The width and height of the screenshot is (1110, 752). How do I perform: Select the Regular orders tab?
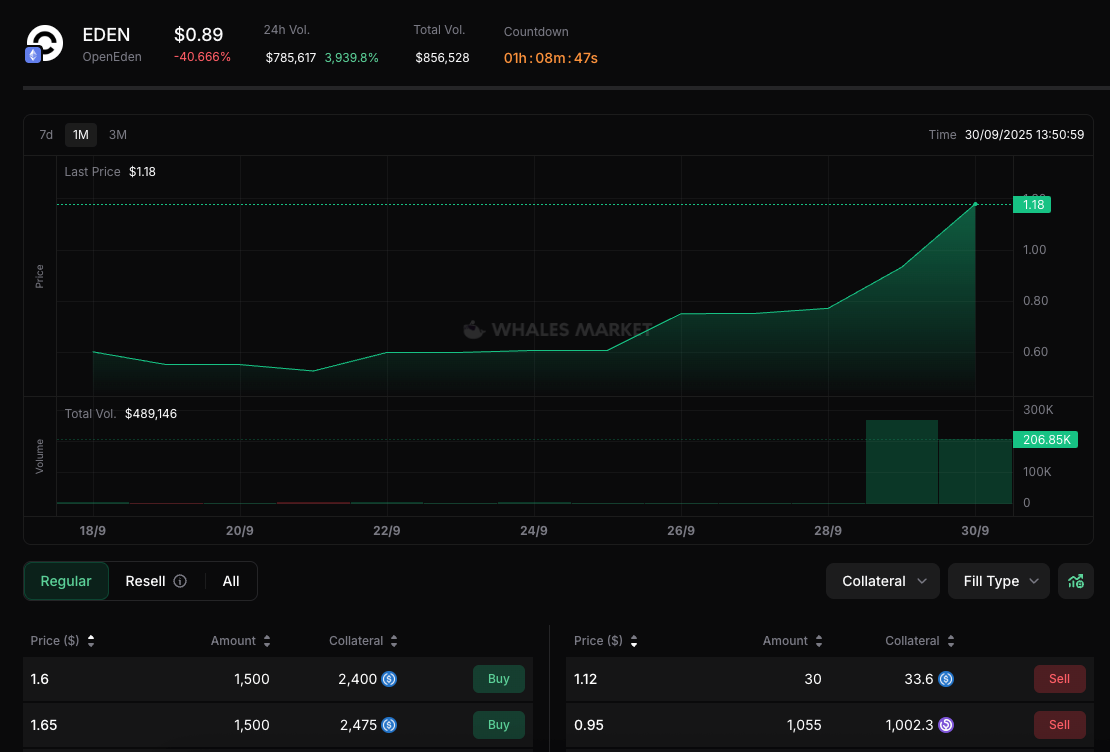pyautogui.click(x=66, y=581)
